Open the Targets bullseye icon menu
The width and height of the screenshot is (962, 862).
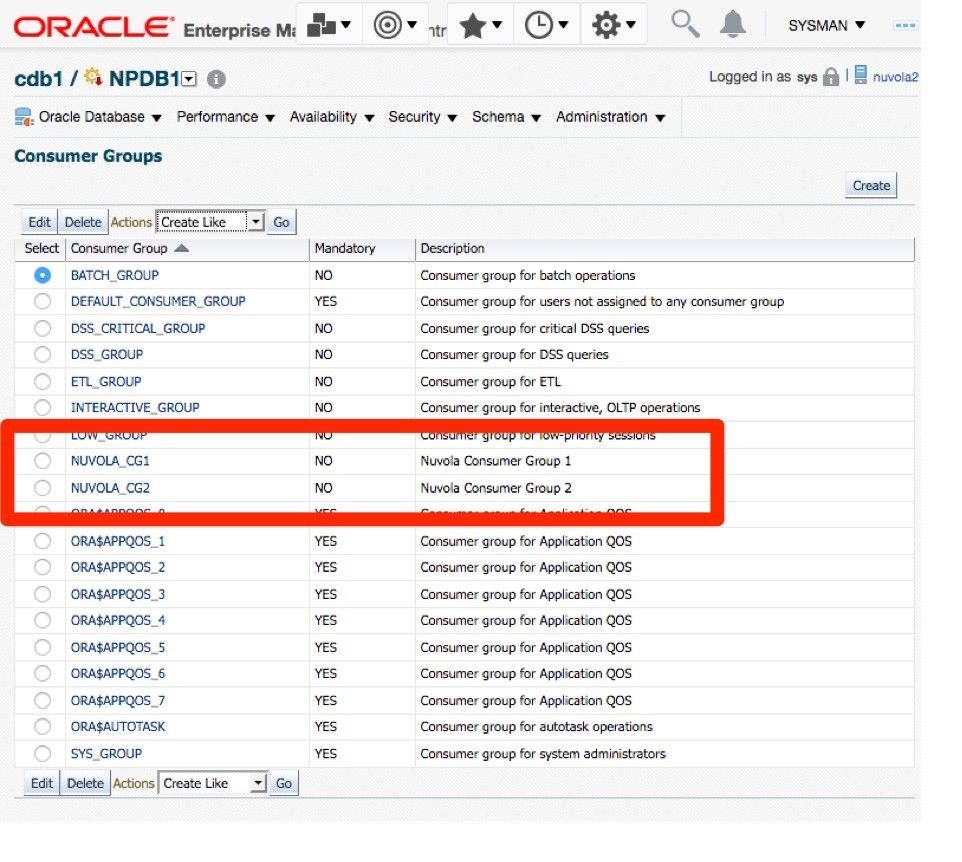[x=395, y=25]
